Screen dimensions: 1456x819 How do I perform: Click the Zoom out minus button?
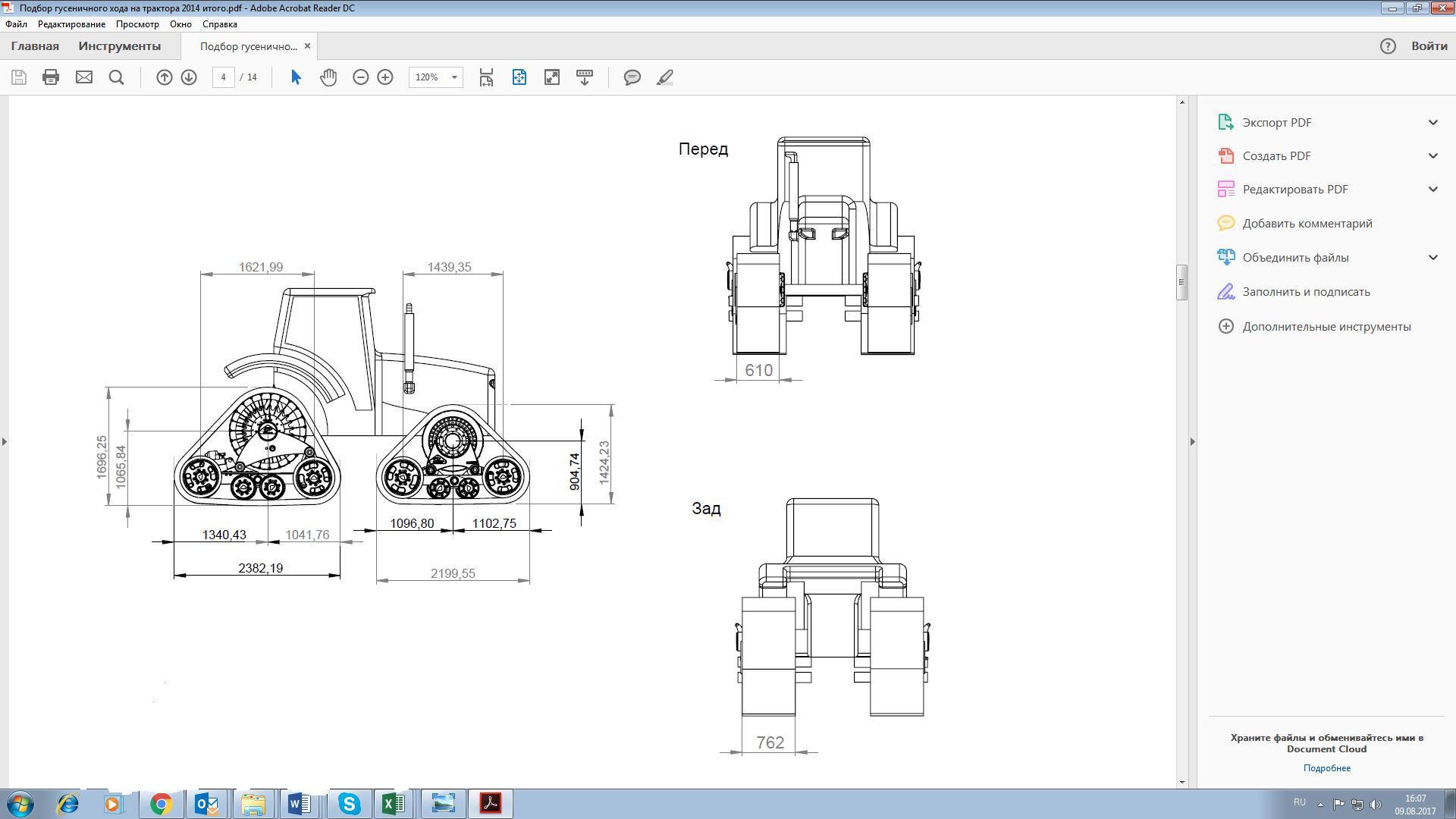point(361,77)
